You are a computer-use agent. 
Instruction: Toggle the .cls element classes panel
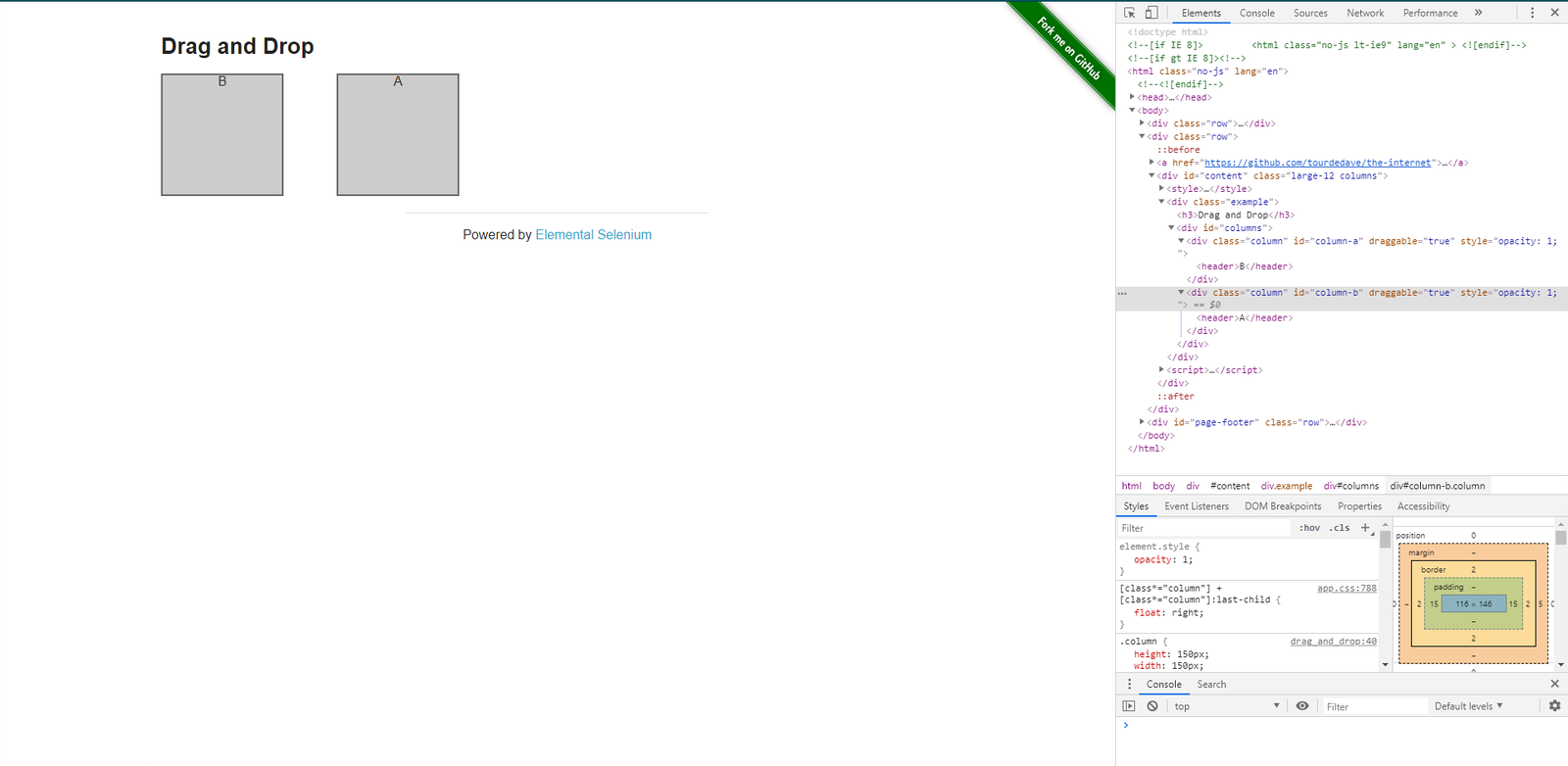pos(1340,528)
